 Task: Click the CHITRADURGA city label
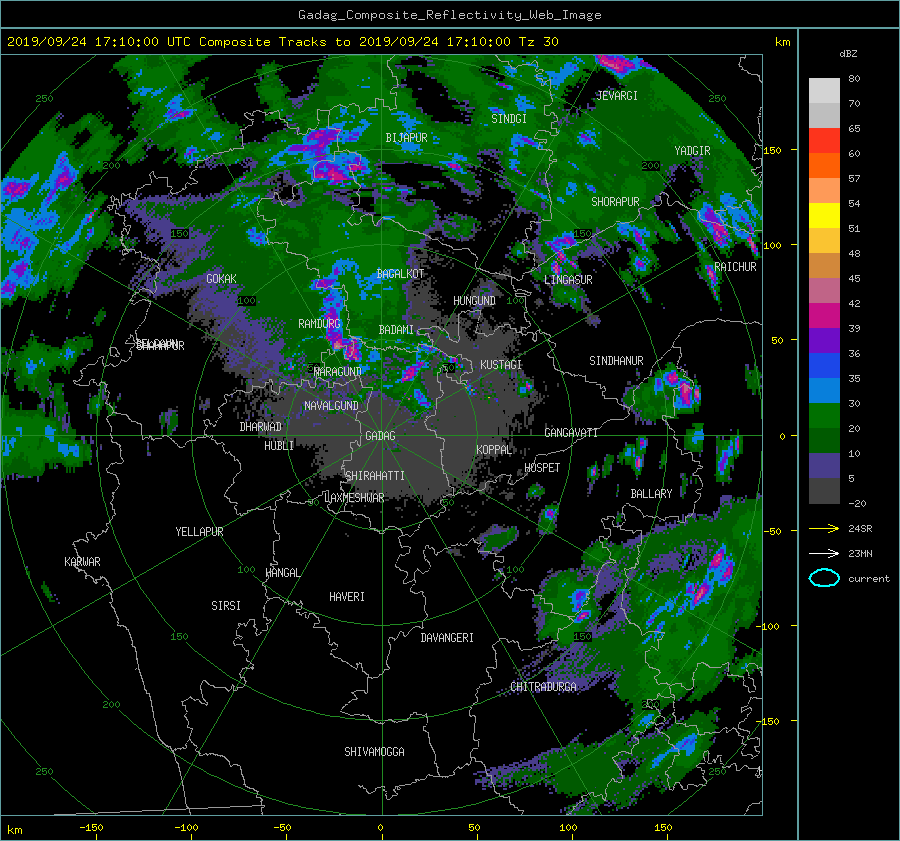click(544, 687)
